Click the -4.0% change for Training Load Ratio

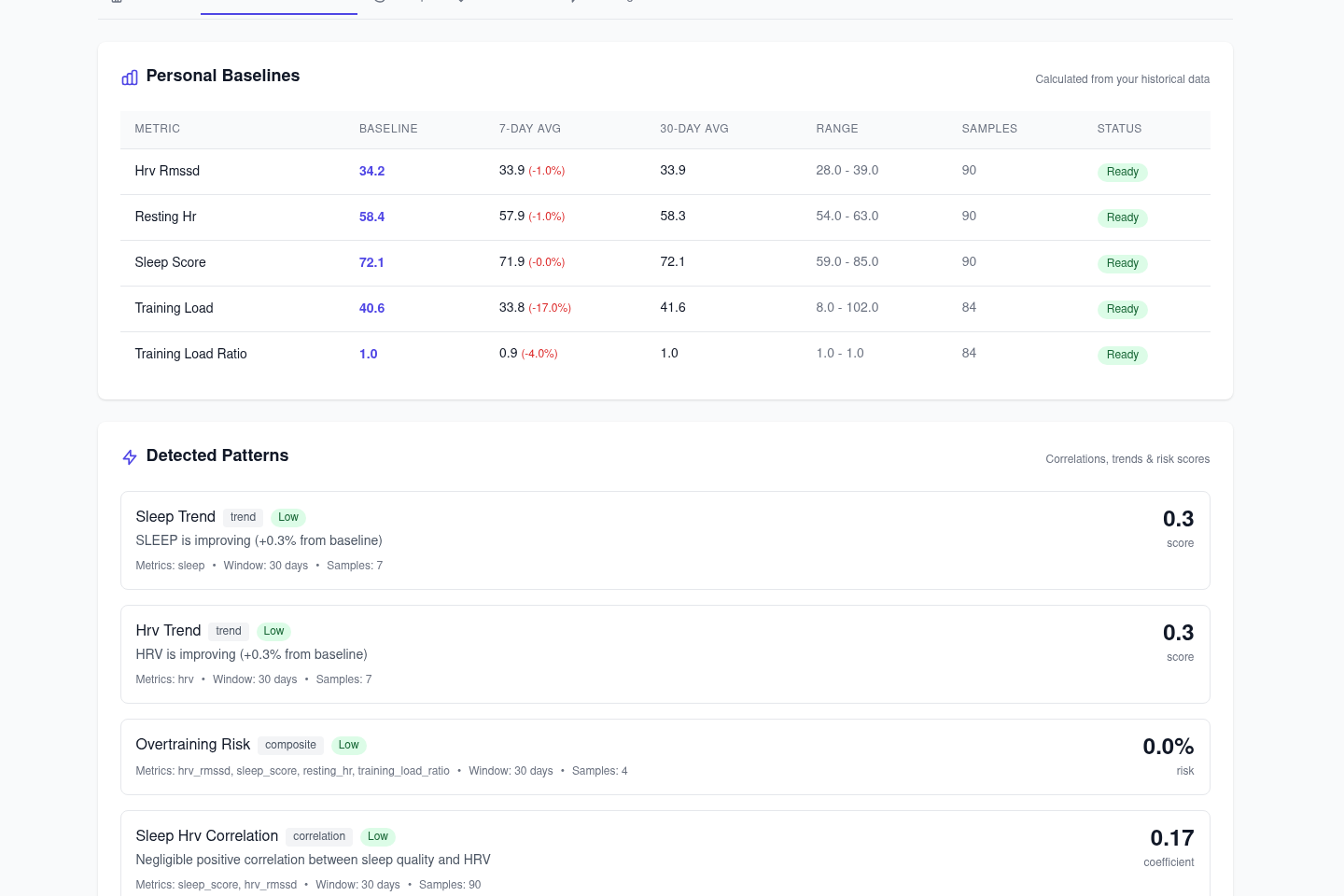click(x=539, y=354)
